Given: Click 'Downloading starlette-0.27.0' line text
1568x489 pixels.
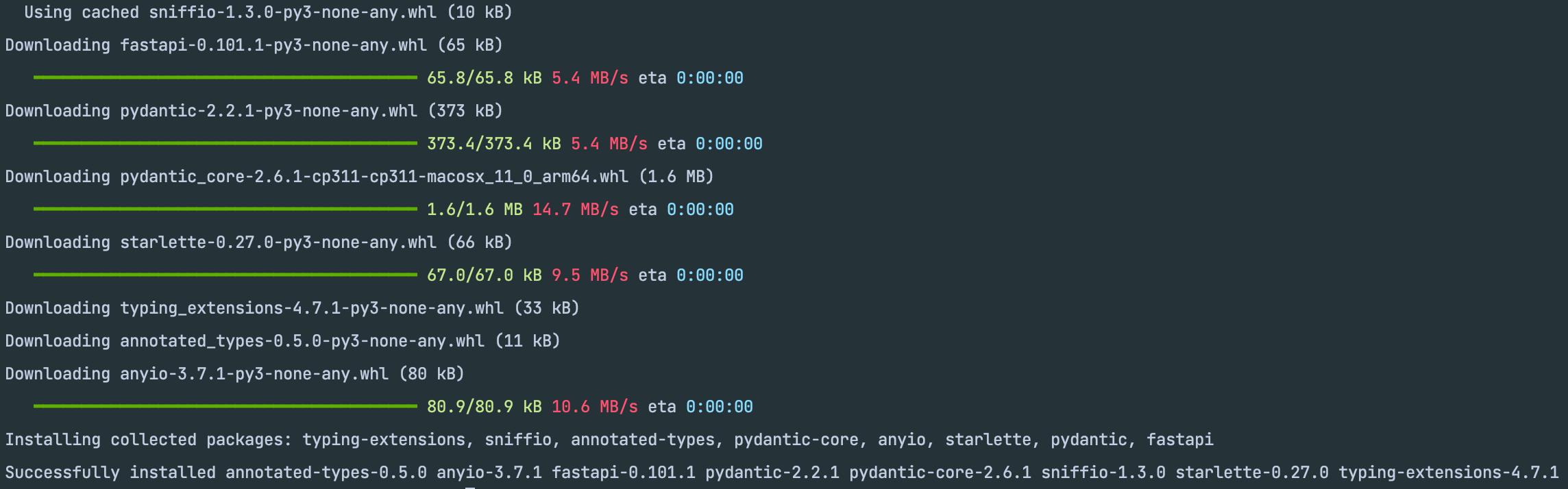Looking at the screenshot, I should click(x=259, y=242).
